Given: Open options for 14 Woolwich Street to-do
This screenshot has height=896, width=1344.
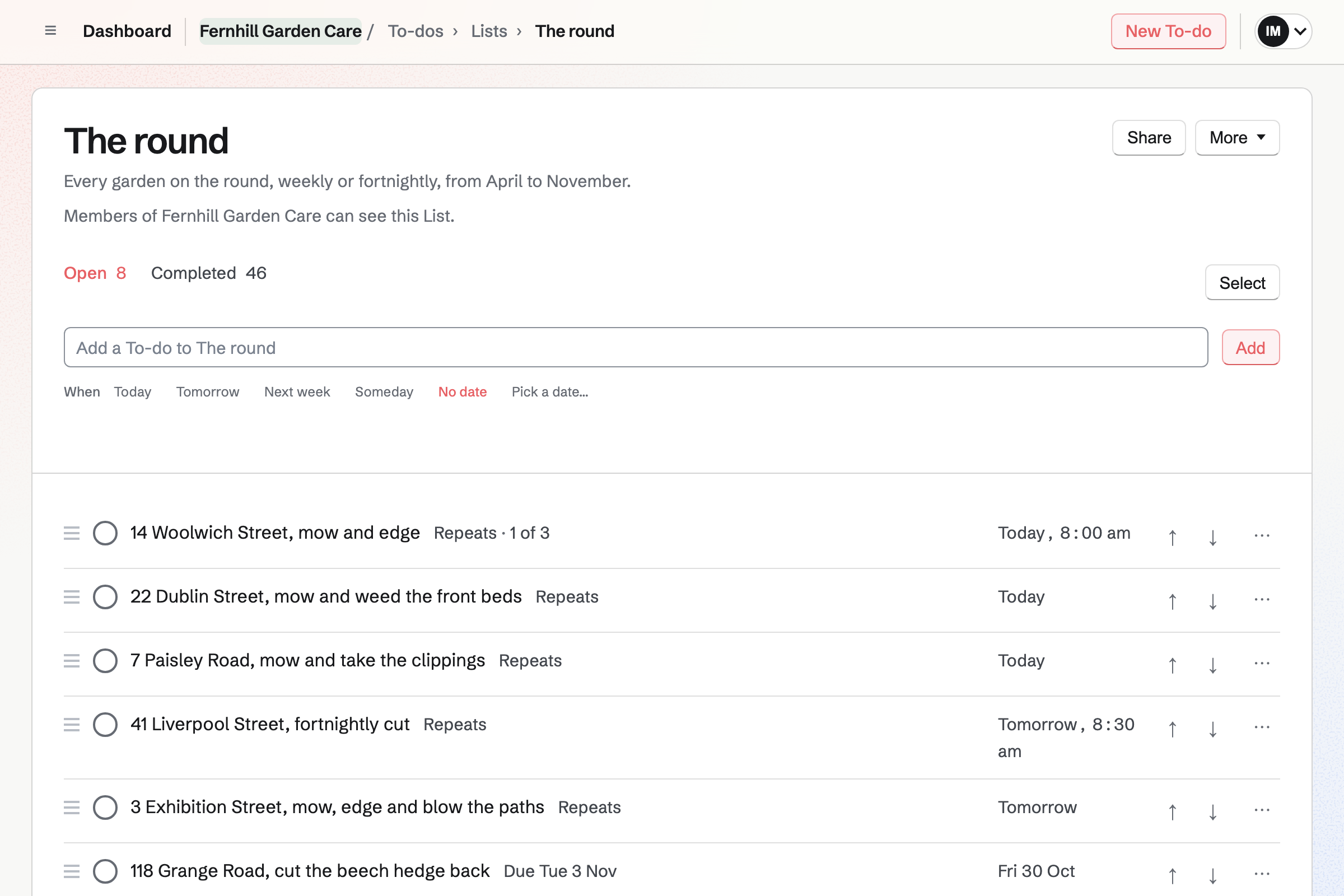Looking at the screenshot, I should pos(1262,535).
